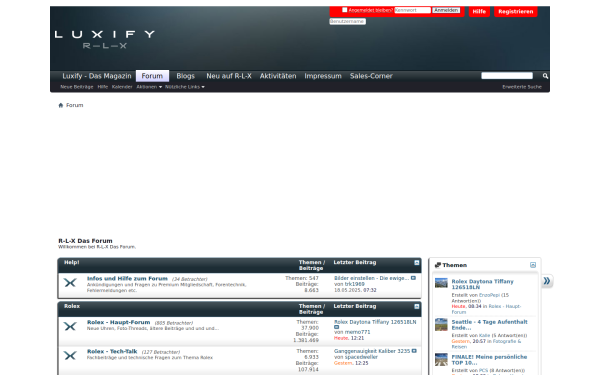The height and width of the screenshot is (375, 600).
Task: Click the Anmelden login button
Action: pos(446,10)
